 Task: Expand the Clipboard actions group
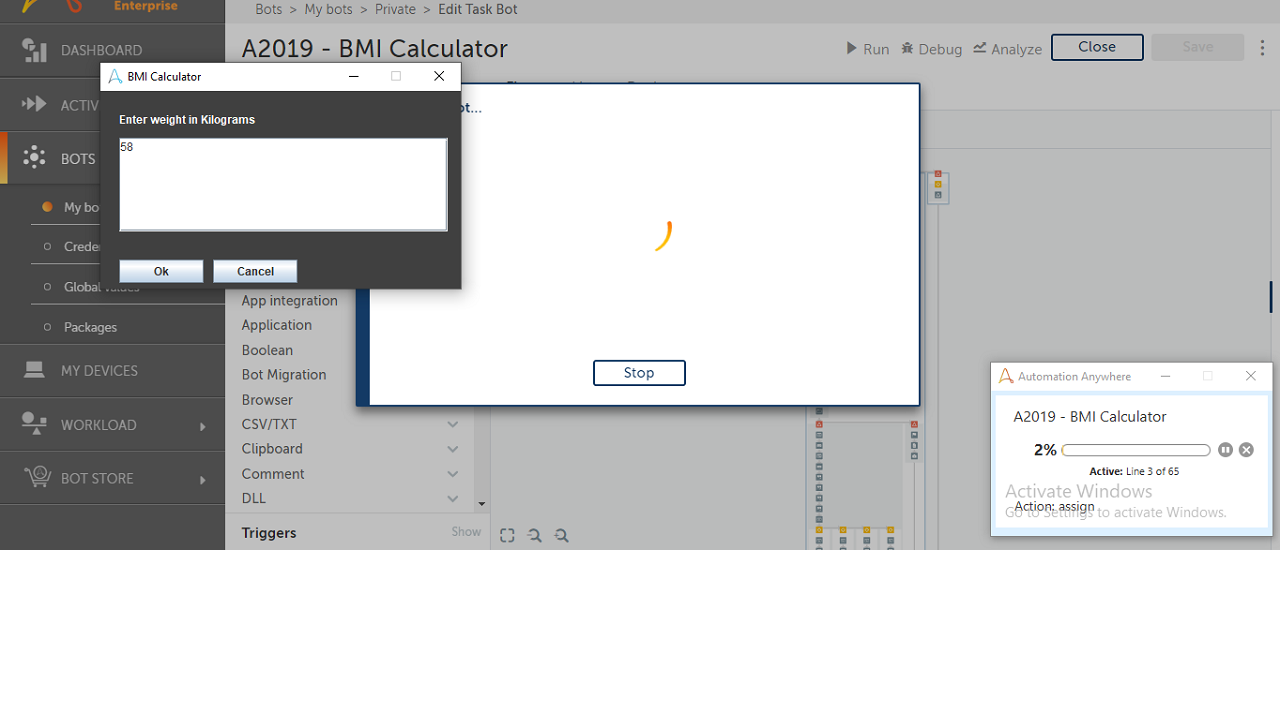coord(453,449)
